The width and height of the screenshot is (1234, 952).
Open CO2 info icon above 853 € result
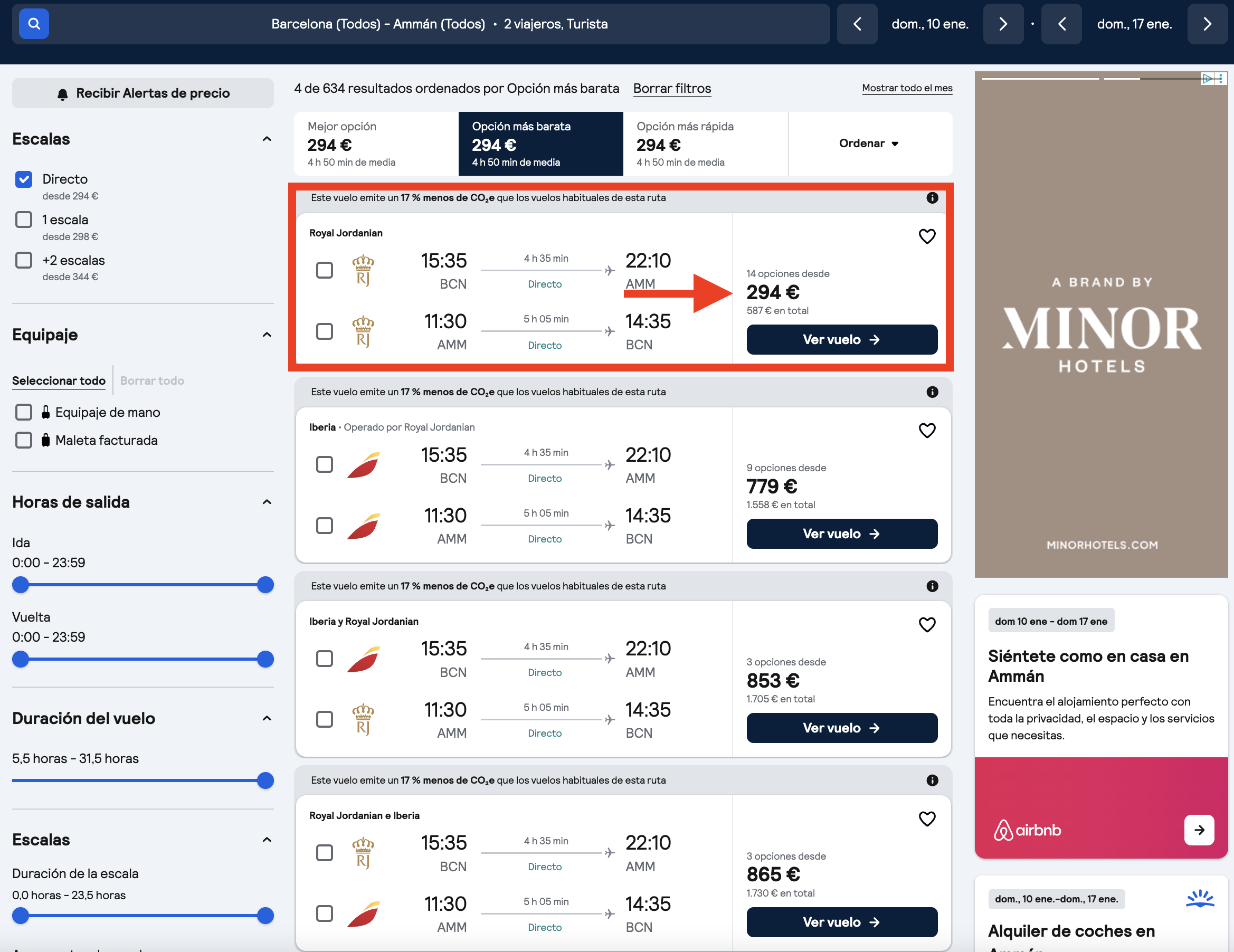tap(932, 586)
